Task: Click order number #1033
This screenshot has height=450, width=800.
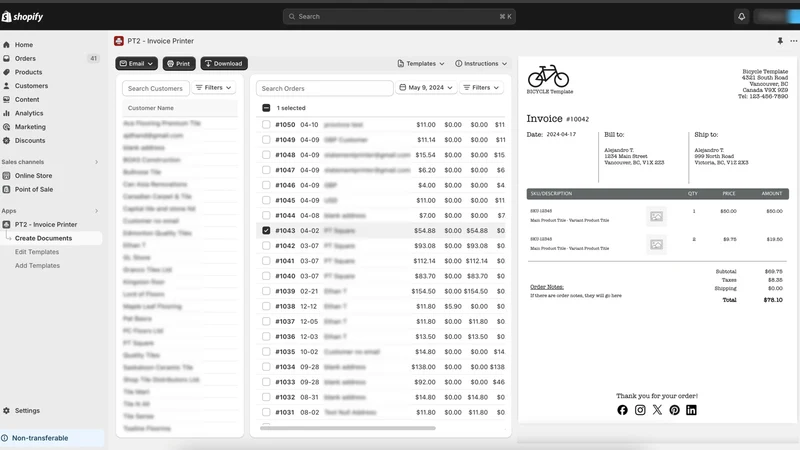Action: (285, 382)
